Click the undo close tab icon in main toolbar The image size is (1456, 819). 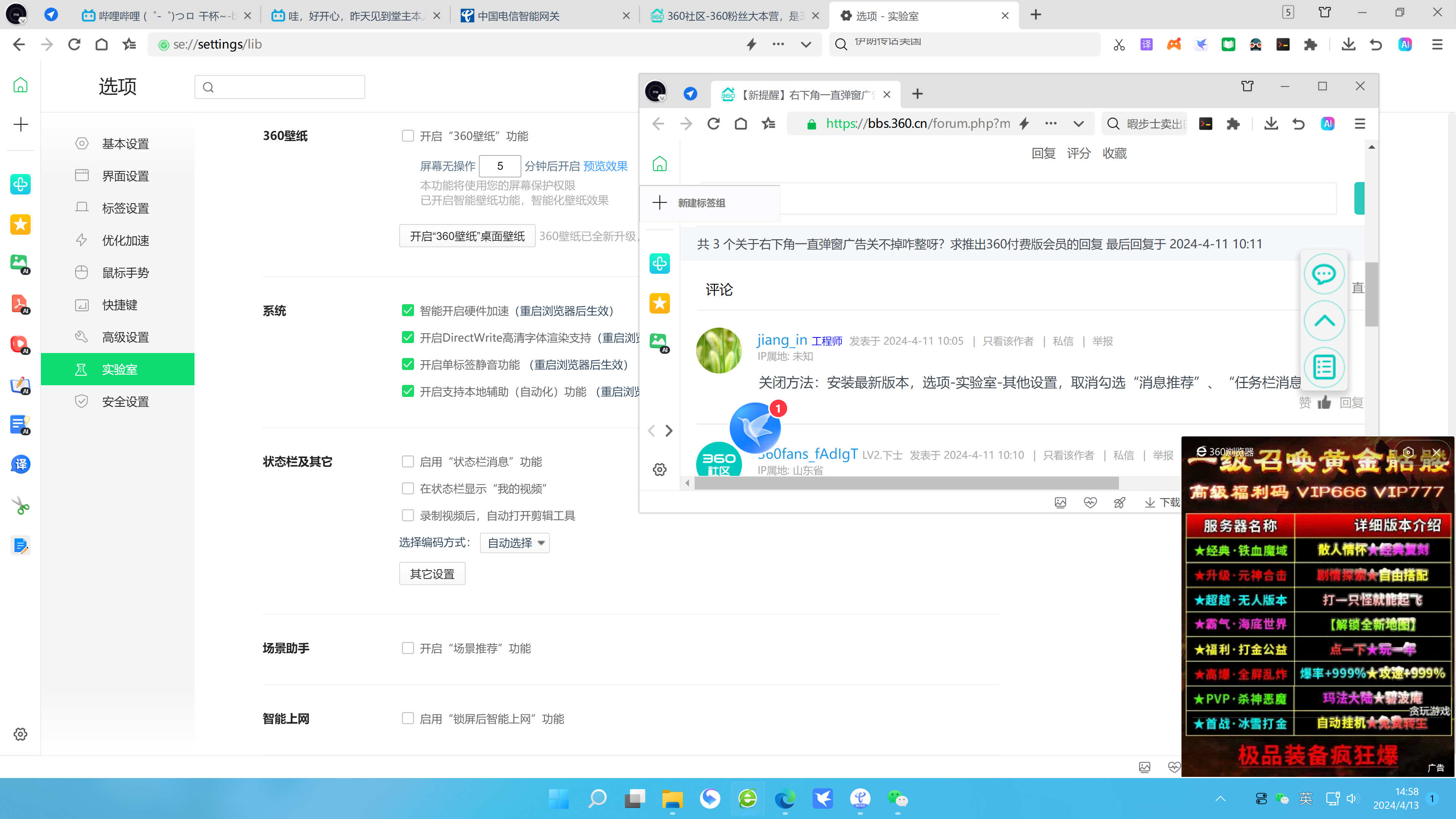[1376, 45]
